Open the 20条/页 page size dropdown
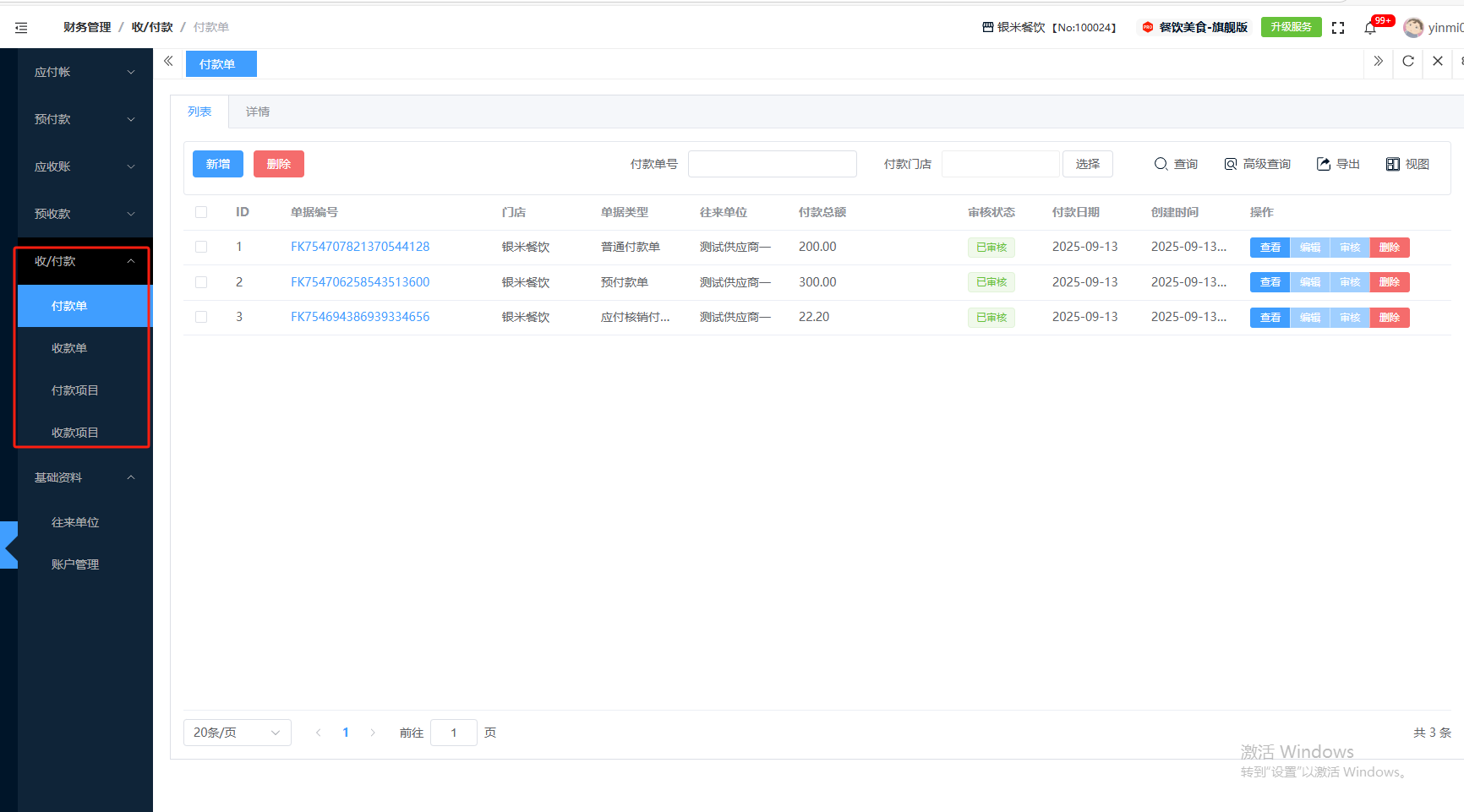Screen dimensions: 1464x812 pyautogui.click(x=237, y=733)
